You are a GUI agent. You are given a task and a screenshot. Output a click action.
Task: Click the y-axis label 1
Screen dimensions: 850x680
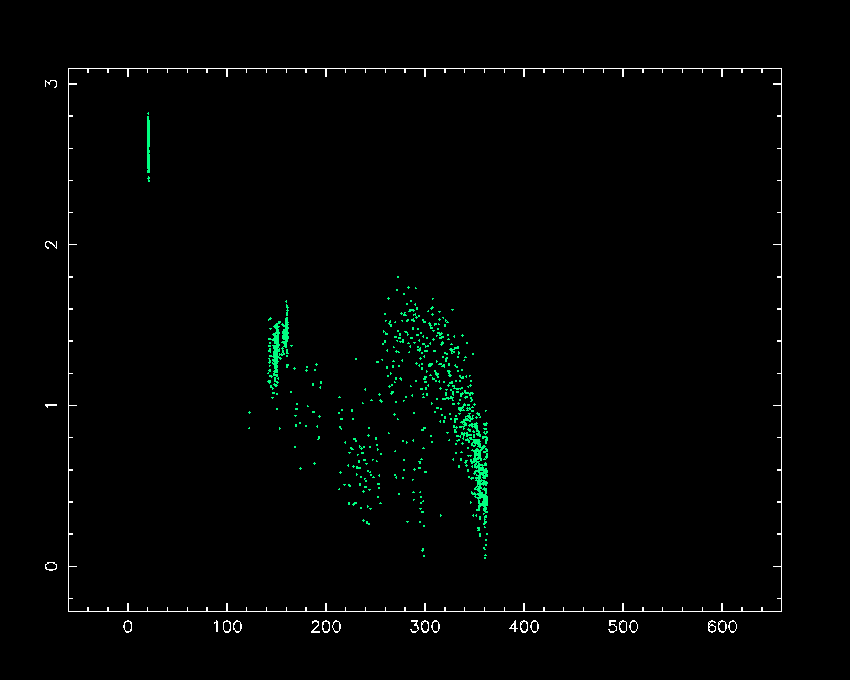tap(51, 405)
